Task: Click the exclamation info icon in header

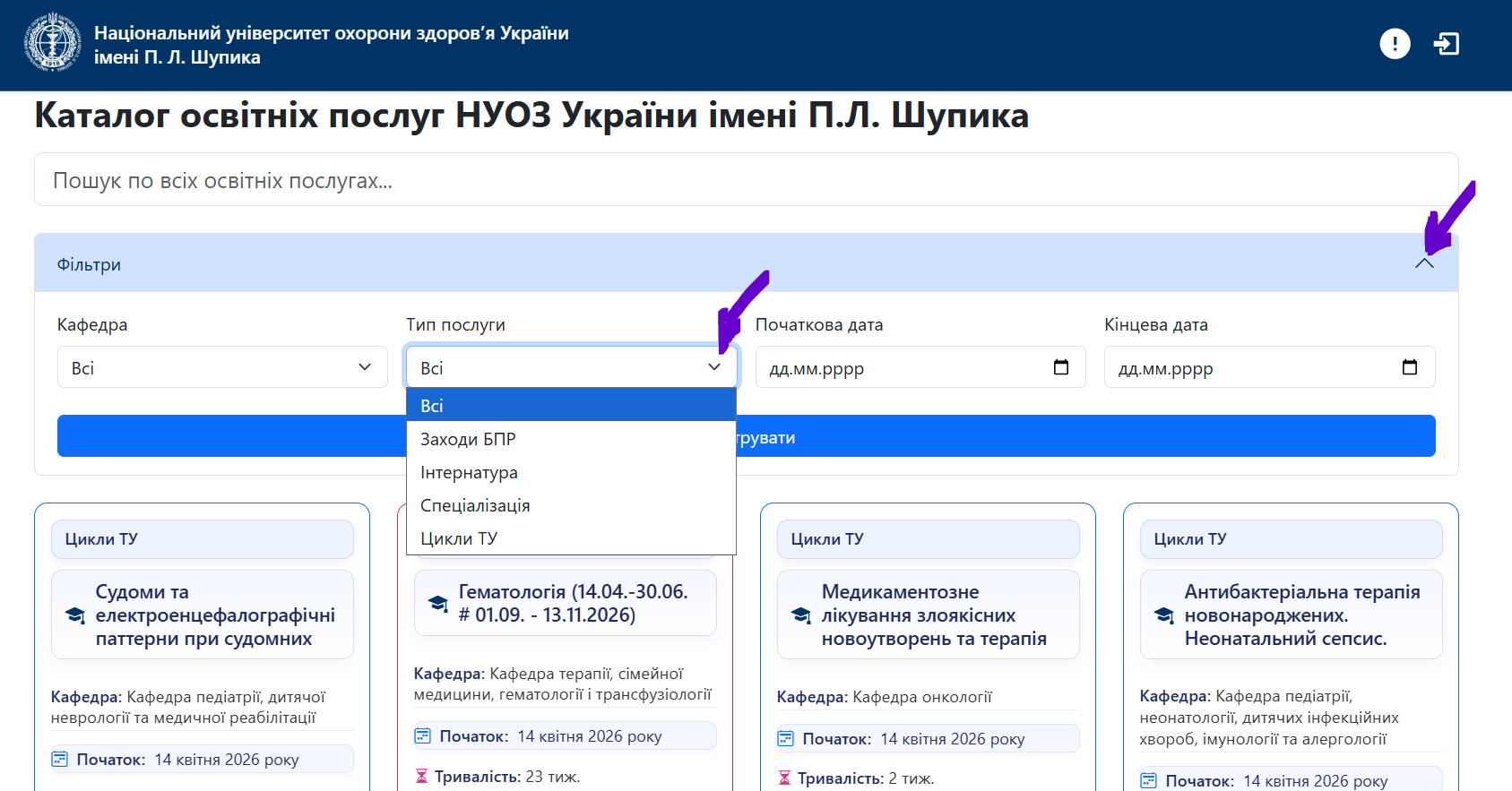Action: [x=1395, y=44]
